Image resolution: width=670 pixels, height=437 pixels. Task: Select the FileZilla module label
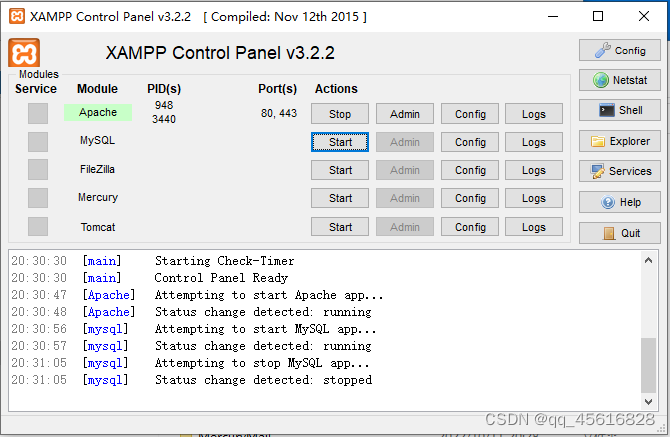97,169
